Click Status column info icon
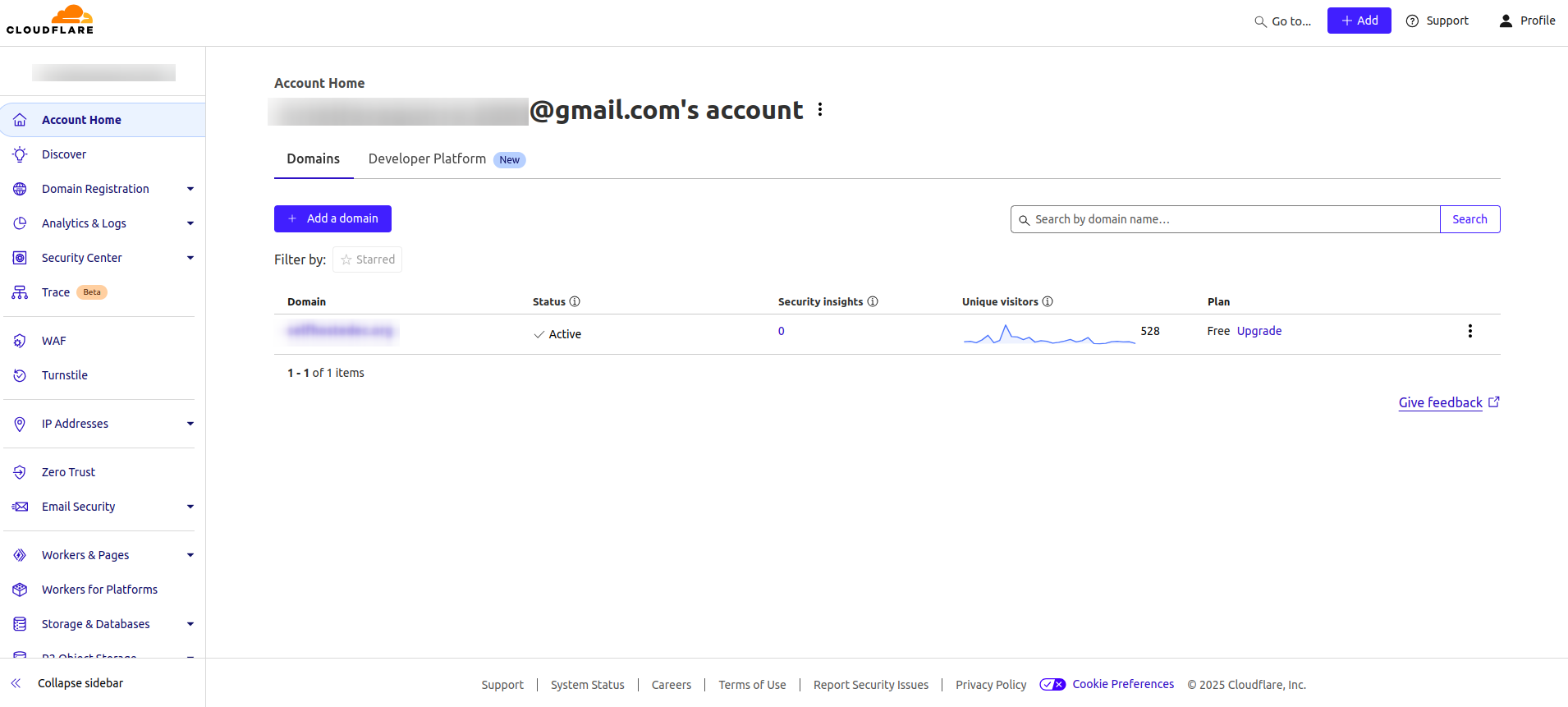The height and width of the screenshot is (707, 1568). coord(575,301)
